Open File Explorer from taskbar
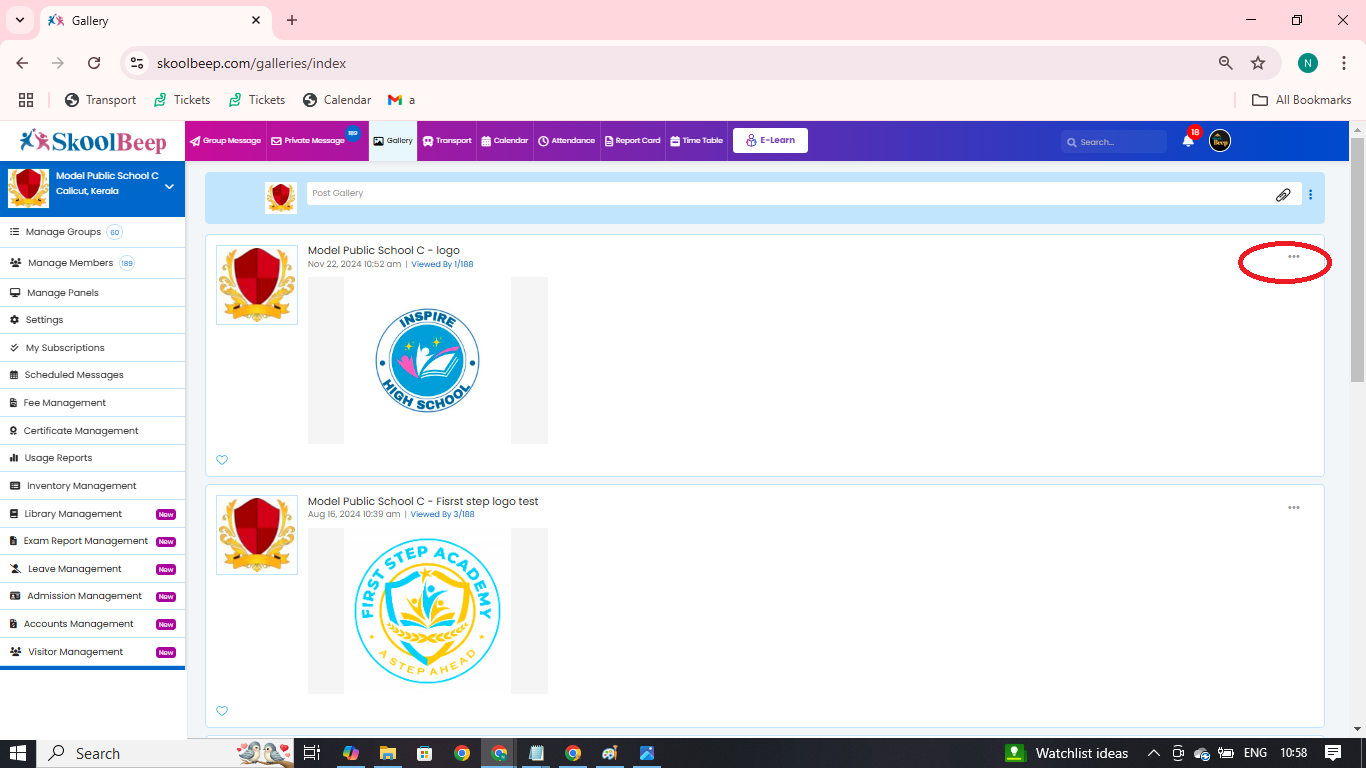This screenshot has height=784, width=1366. click(x=388, y=753)
